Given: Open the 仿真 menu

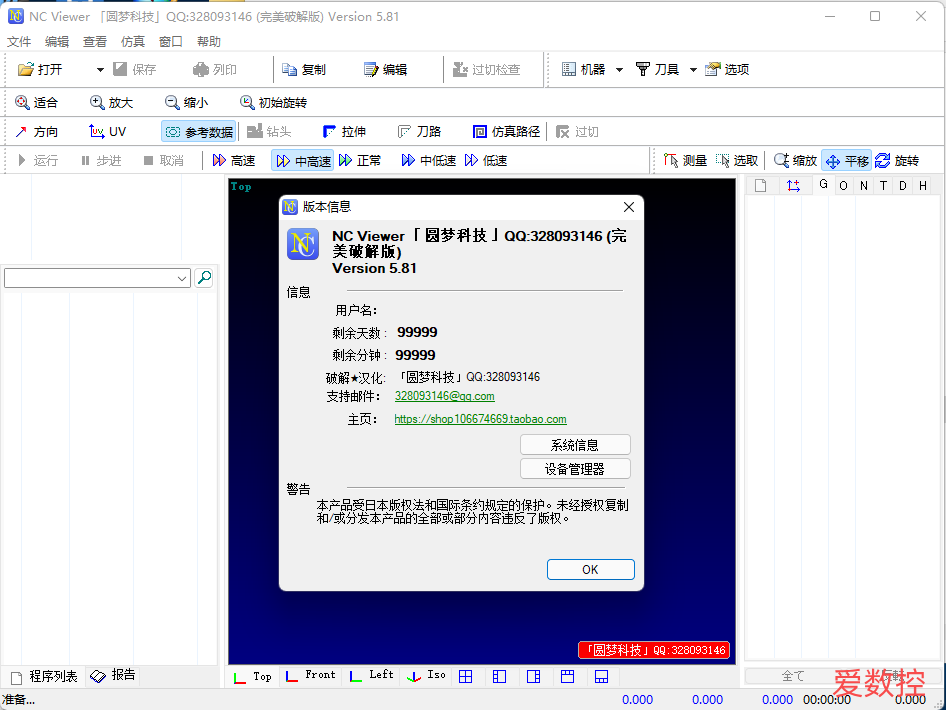Looking at the screenshot, I should pyautogui.click(x=132, y=41).
